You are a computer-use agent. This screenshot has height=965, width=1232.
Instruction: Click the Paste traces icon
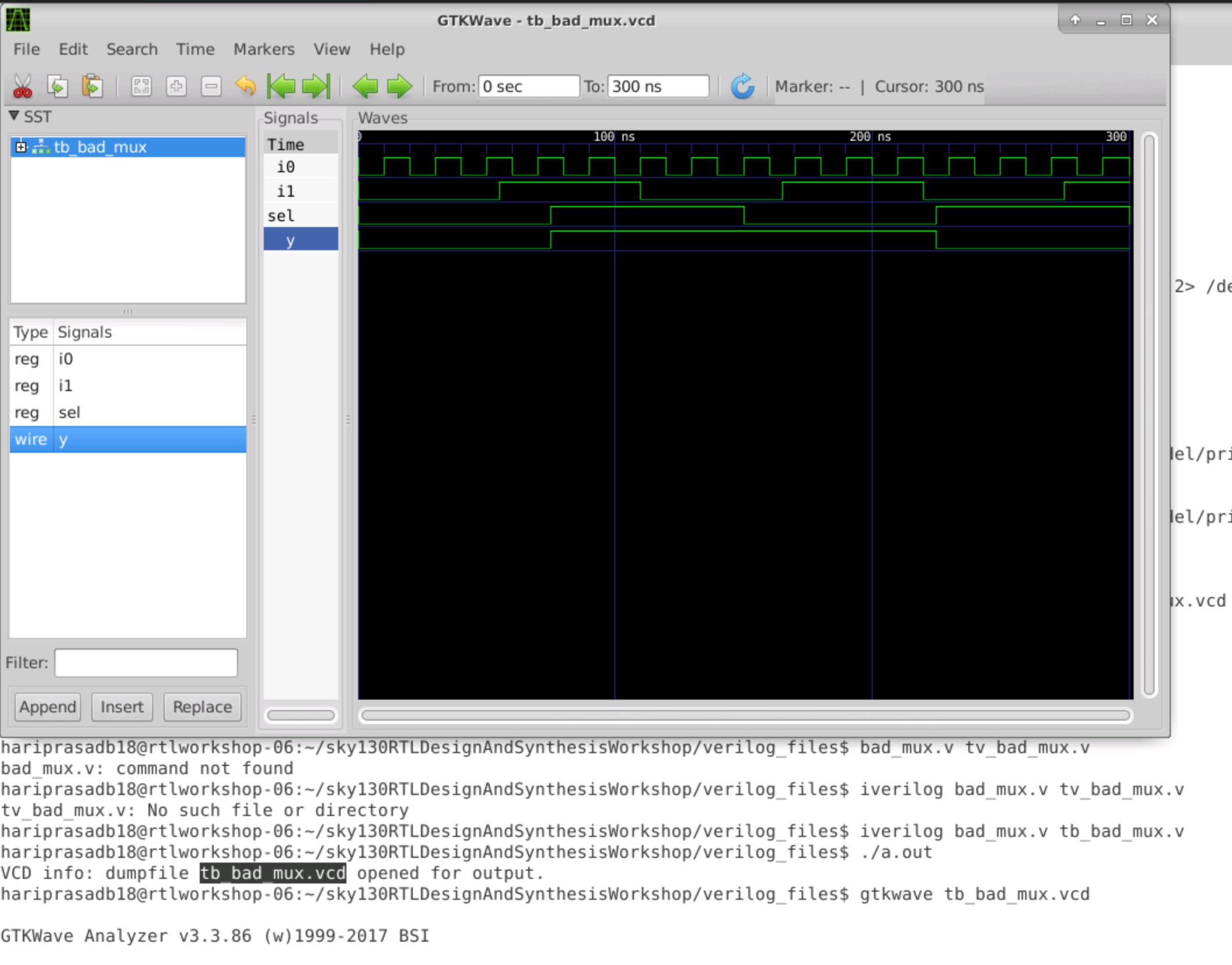tap(91, 86)
